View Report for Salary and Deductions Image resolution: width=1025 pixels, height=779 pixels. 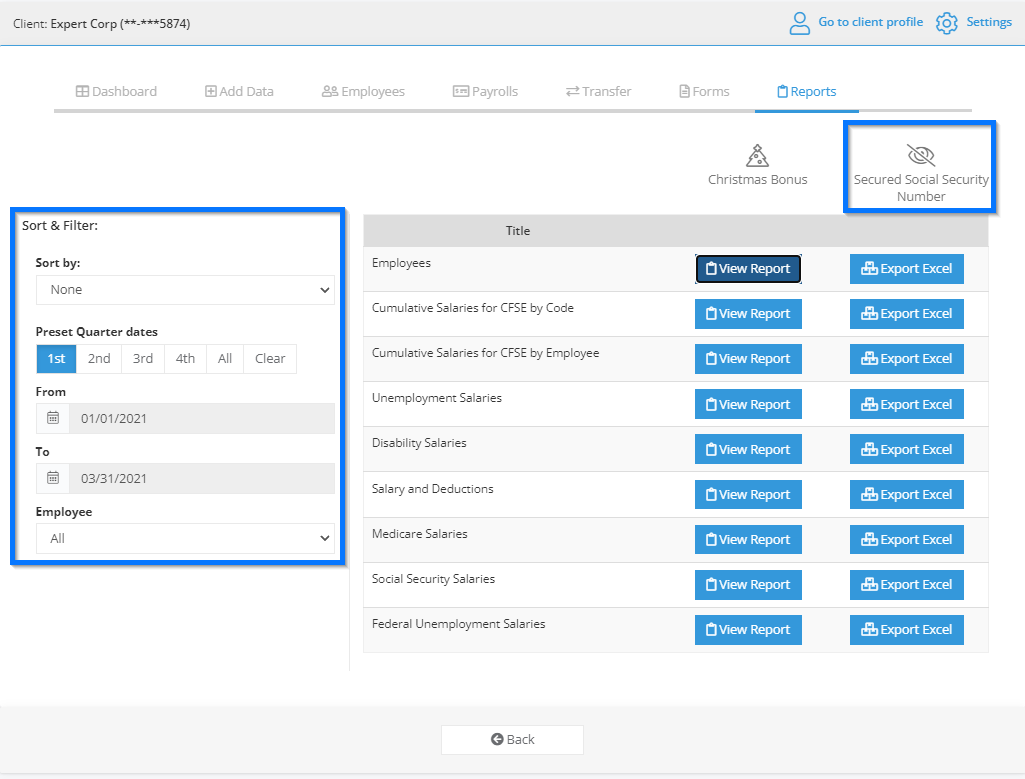(x=748, y=495)
